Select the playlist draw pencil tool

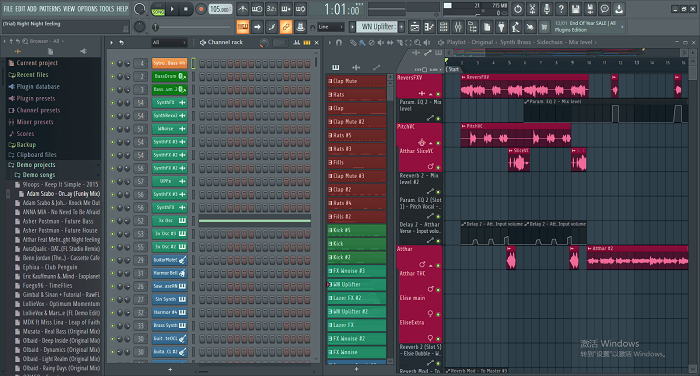(x=353, y=43)
